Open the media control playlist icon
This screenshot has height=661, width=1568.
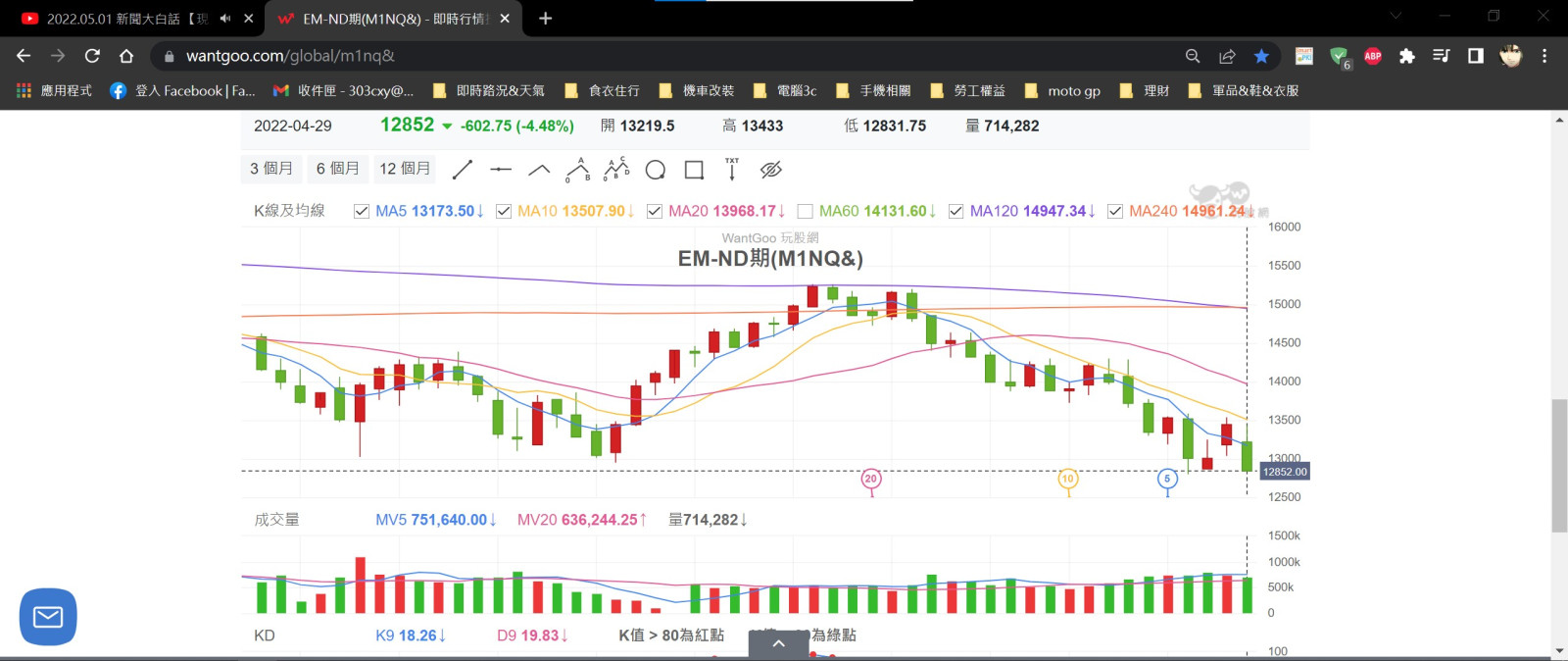click(x=1441, y=56)
